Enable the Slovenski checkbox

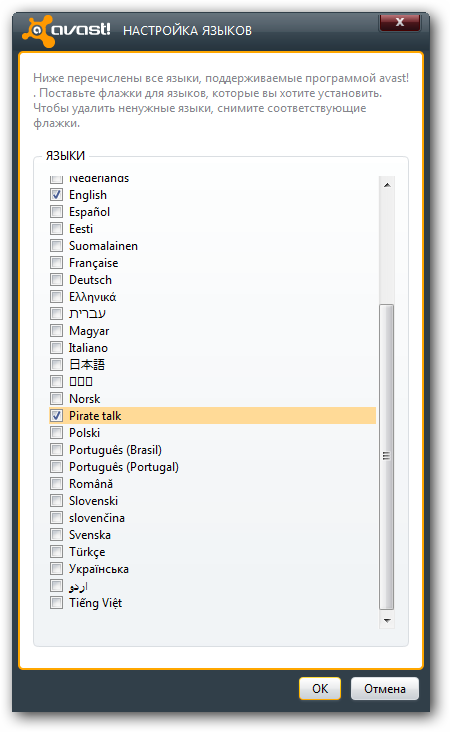(56, 500)
